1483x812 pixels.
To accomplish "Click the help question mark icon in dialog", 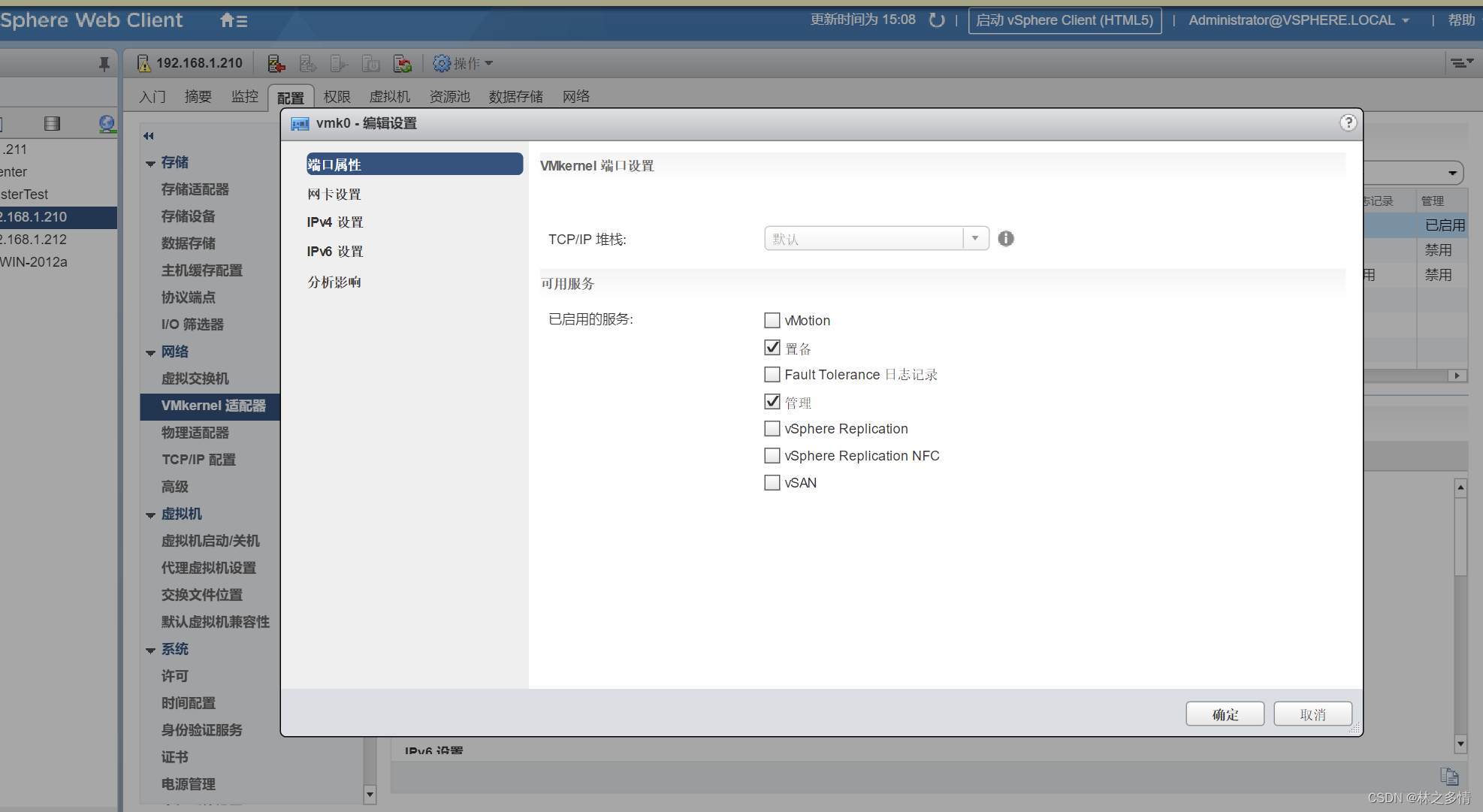I will 1348,122.
